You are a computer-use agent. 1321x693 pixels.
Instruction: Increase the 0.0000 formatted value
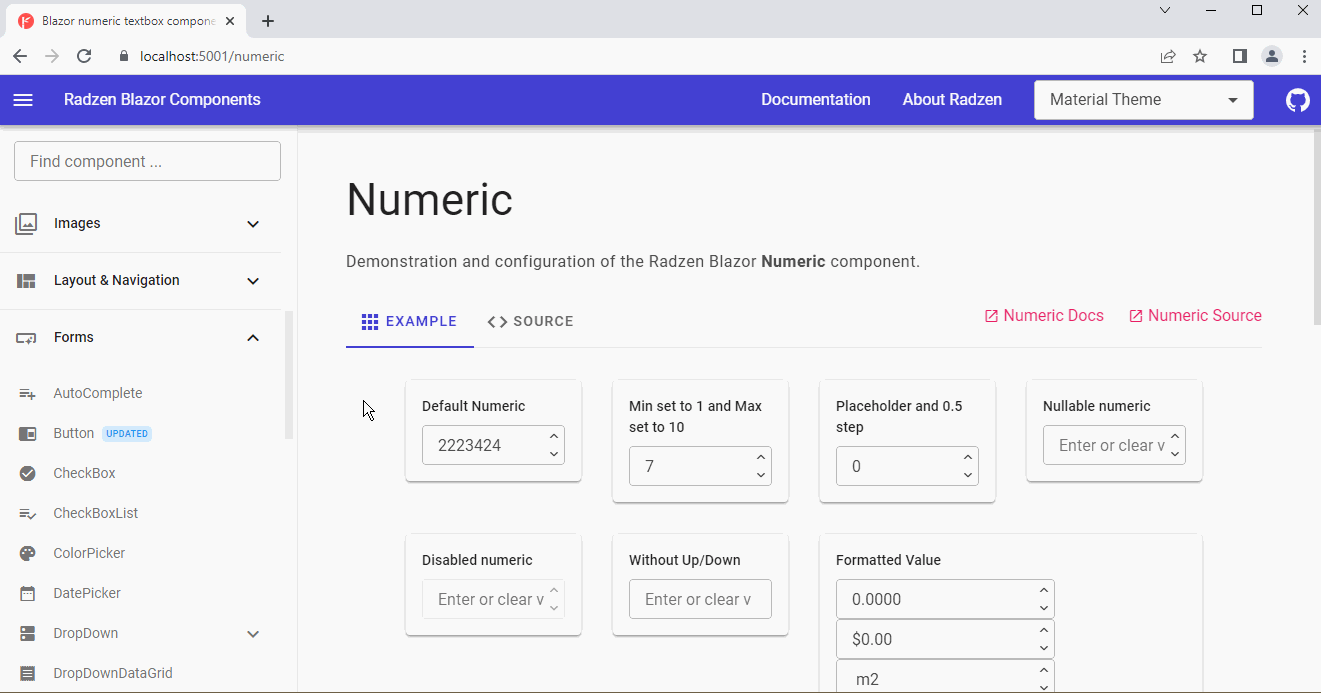point(1044,590)
